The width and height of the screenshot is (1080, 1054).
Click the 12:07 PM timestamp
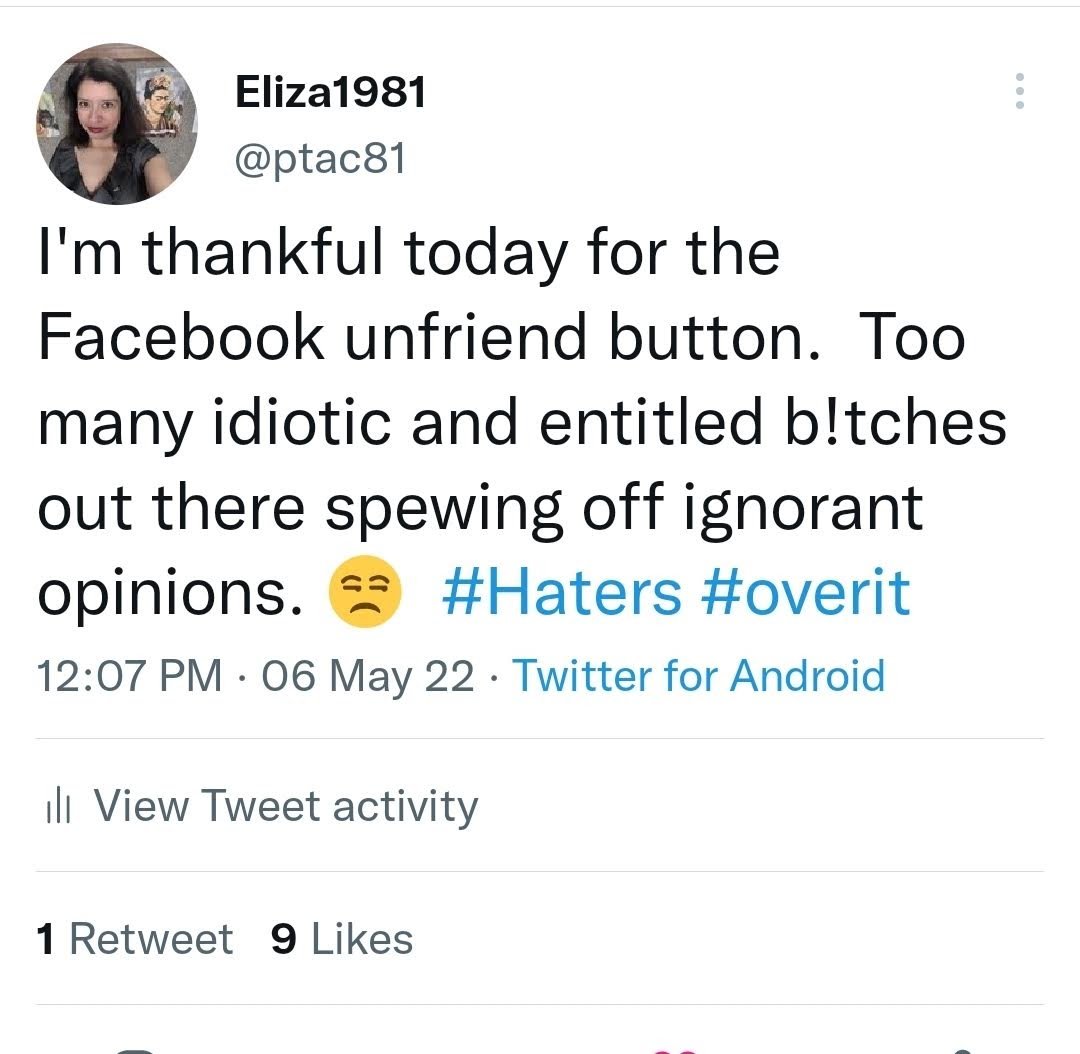point(130,676)
